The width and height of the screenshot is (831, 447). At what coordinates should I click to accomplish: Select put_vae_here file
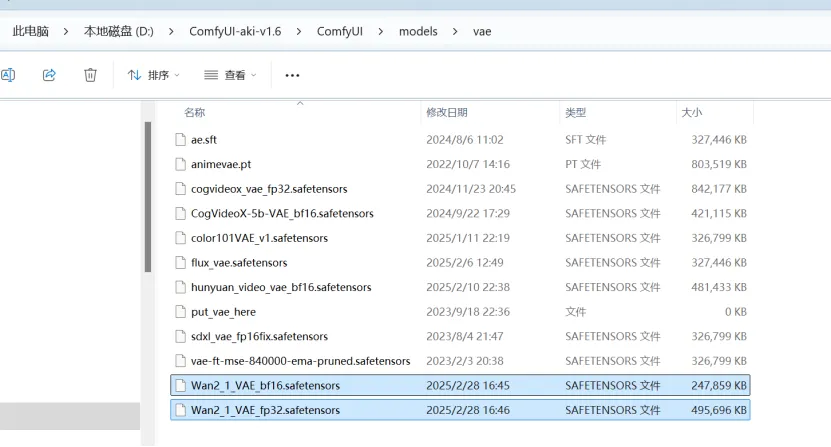460,312
